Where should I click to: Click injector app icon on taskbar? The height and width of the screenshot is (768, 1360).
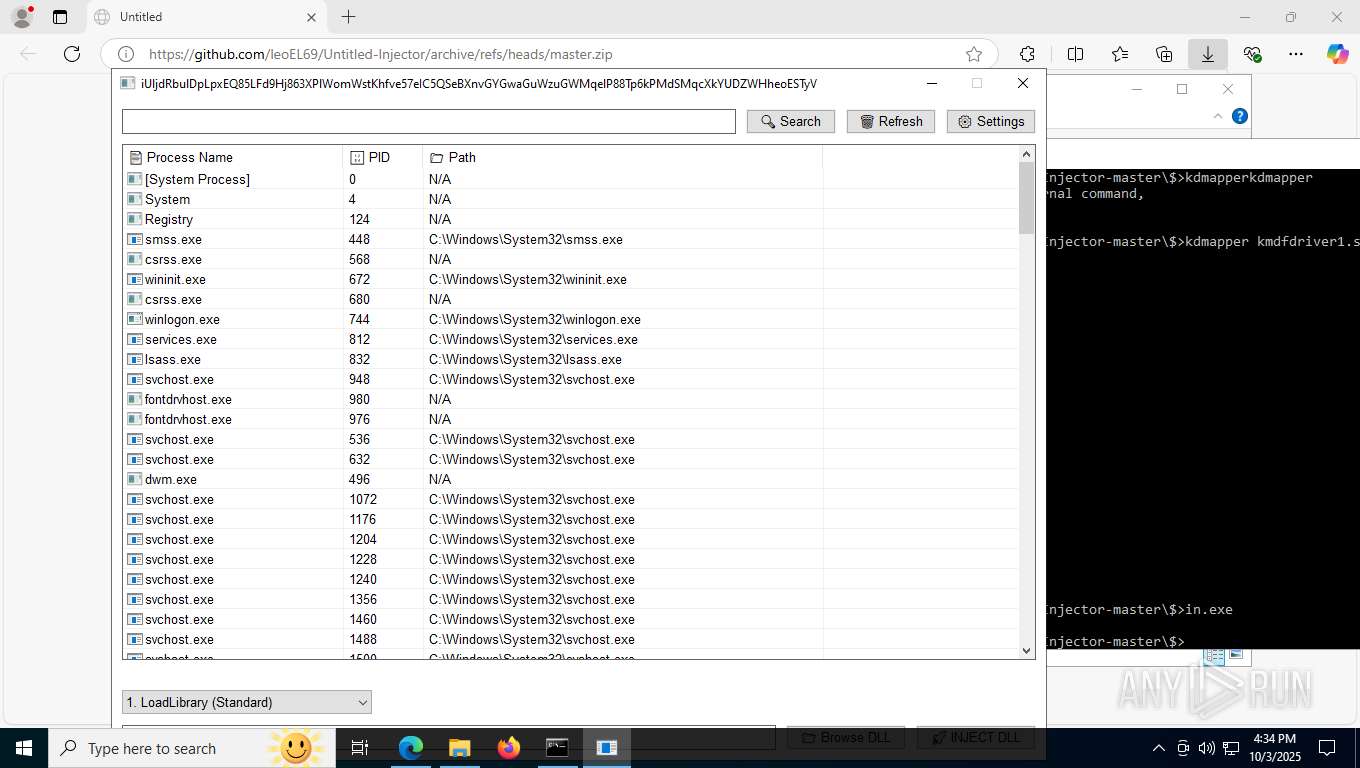(x=607, y=748)
